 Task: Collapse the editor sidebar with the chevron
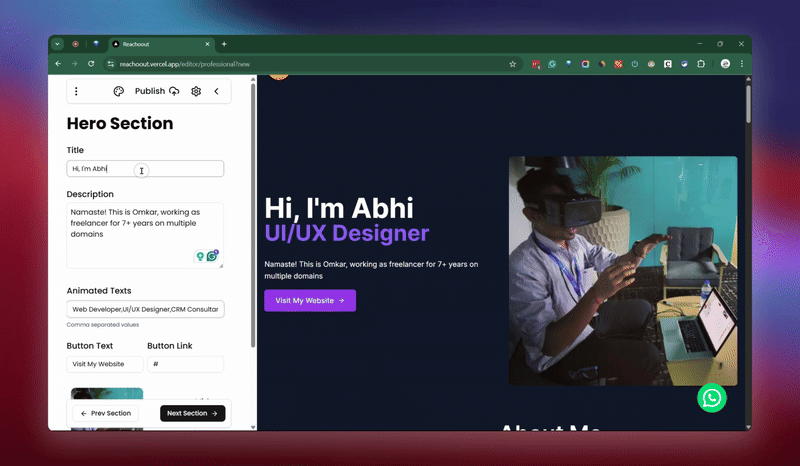(x=216, y=91)
